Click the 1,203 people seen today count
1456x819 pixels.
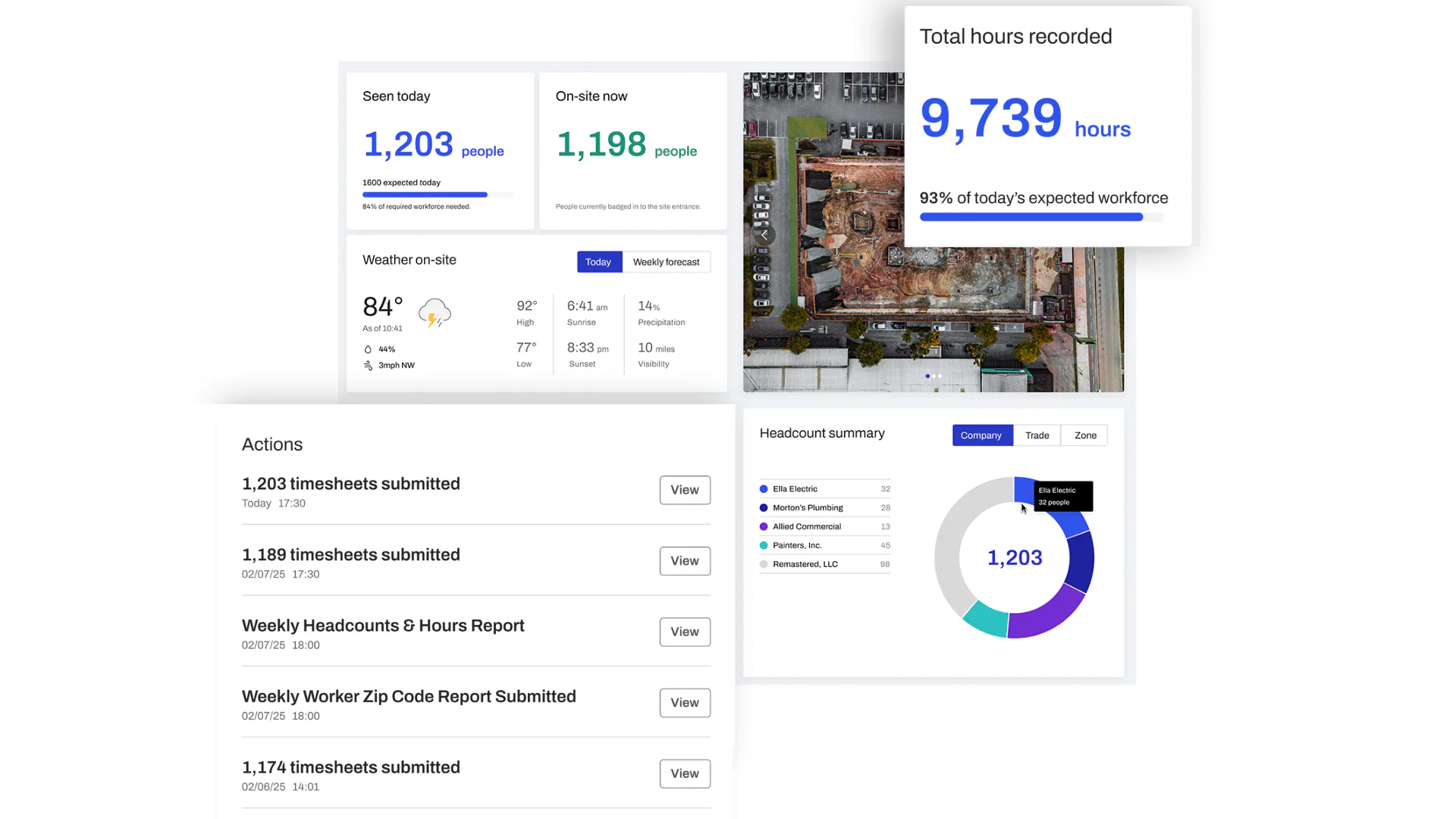[x=433, y=145]
